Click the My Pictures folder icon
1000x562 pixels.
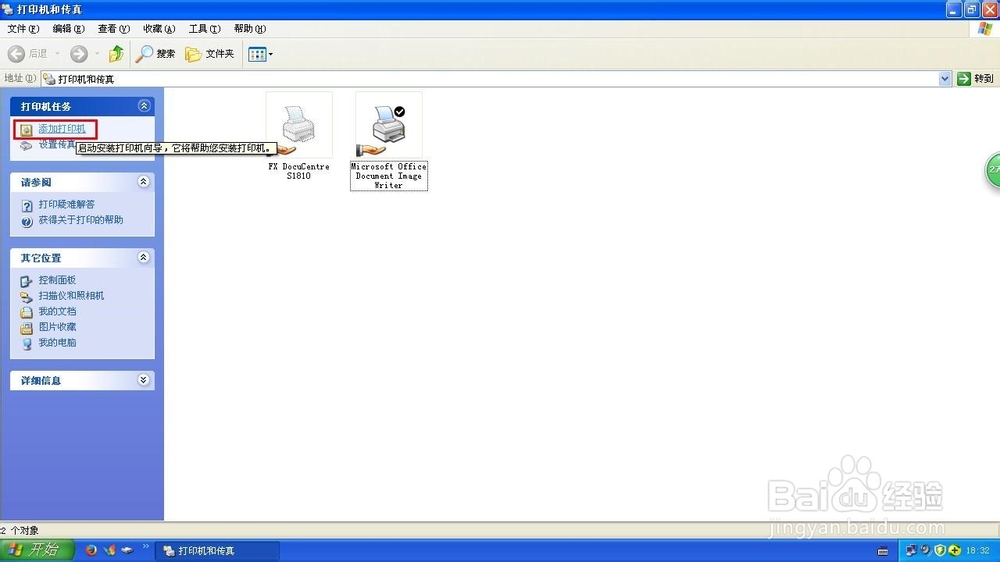click(26, 328)
